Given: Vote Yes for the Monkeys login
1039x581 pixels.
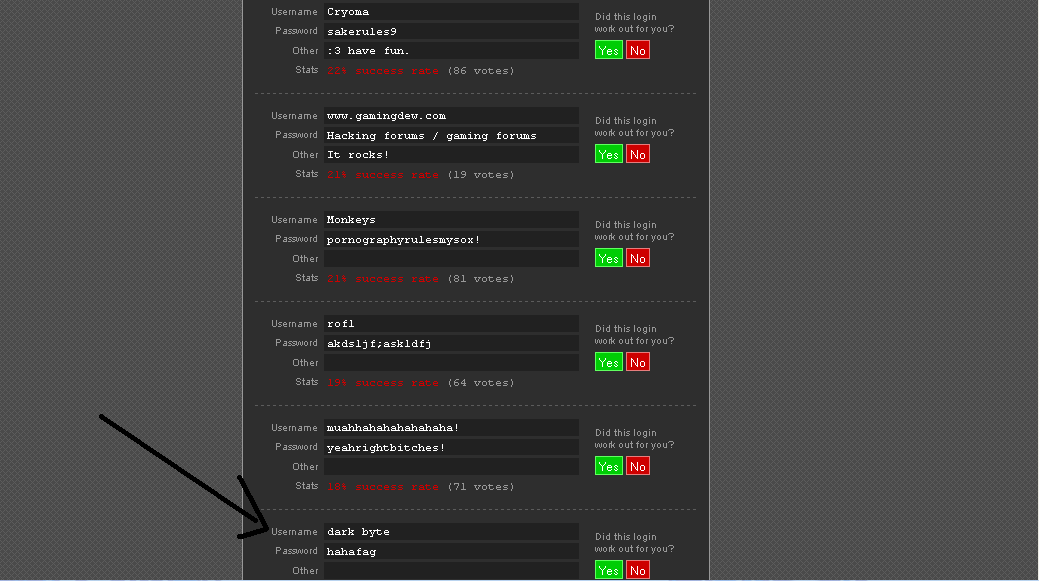Looking at the screenshot, I should (608, 258).
